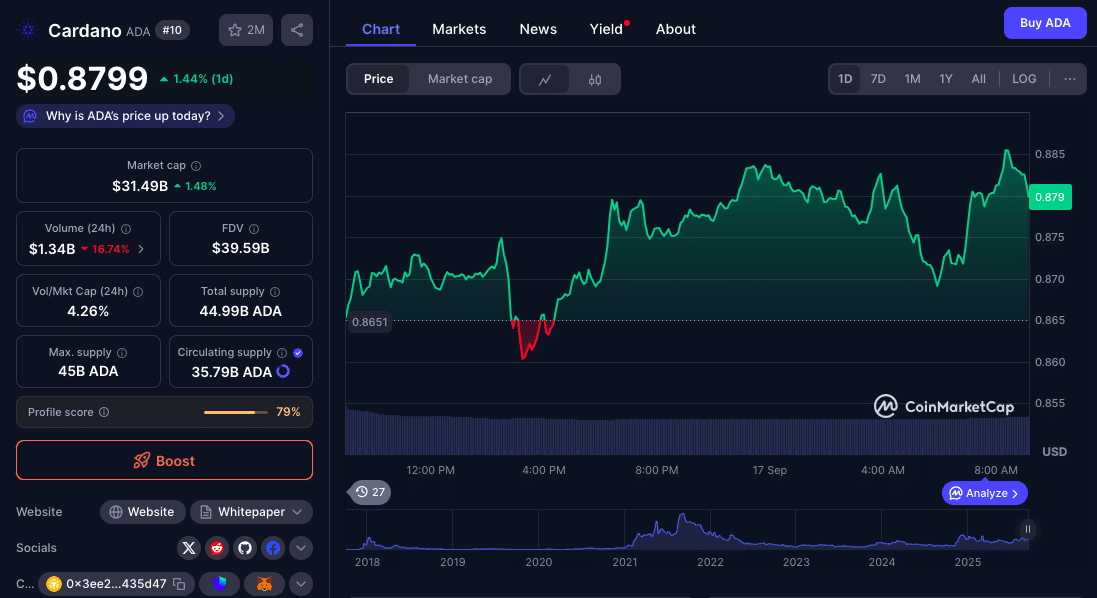Click the rank #10 badge
1097x598 pixels.
pos(172,30)
